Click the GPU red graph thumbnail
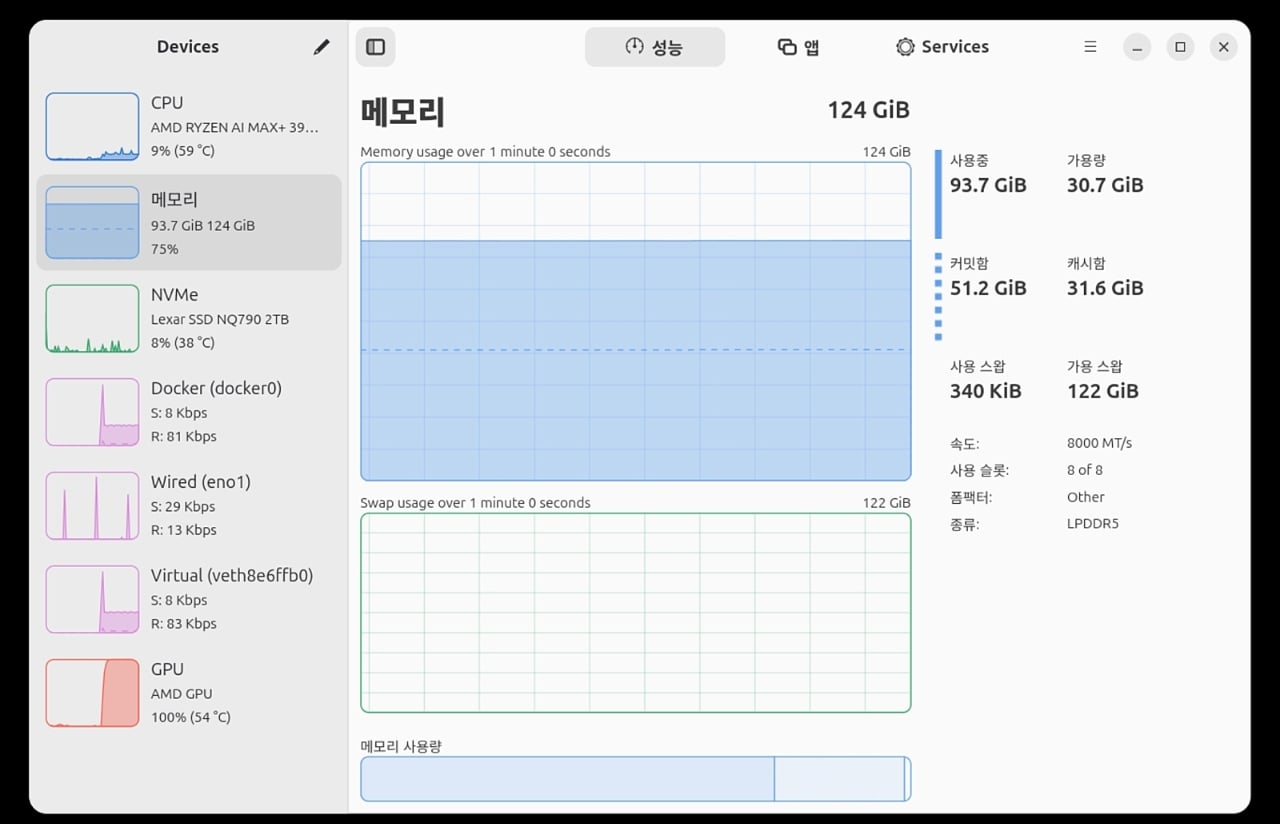Viewport: 1280px width, 824px height. (92, 693)
